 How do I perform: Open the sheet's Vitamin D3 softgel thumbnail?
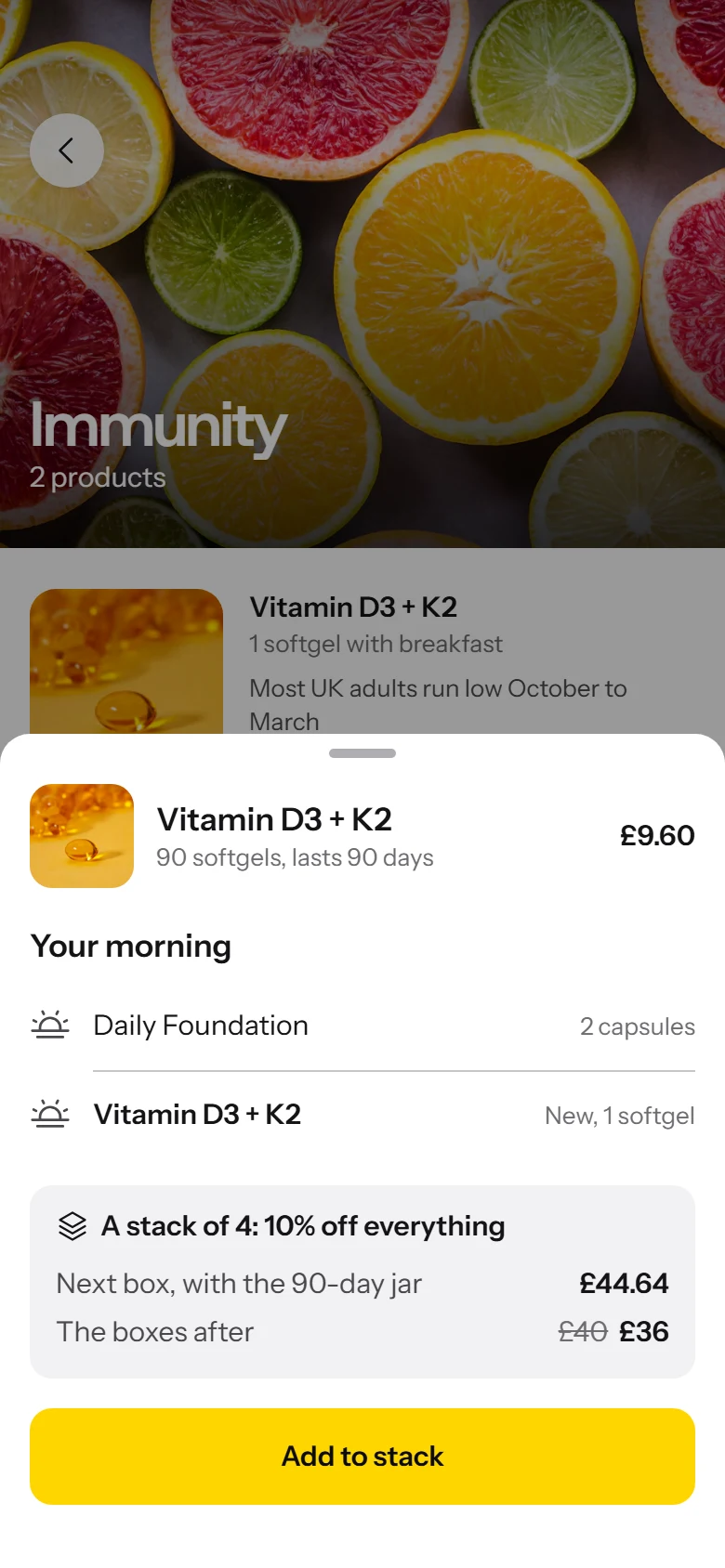pyautogui.click(x=82, y=836)
